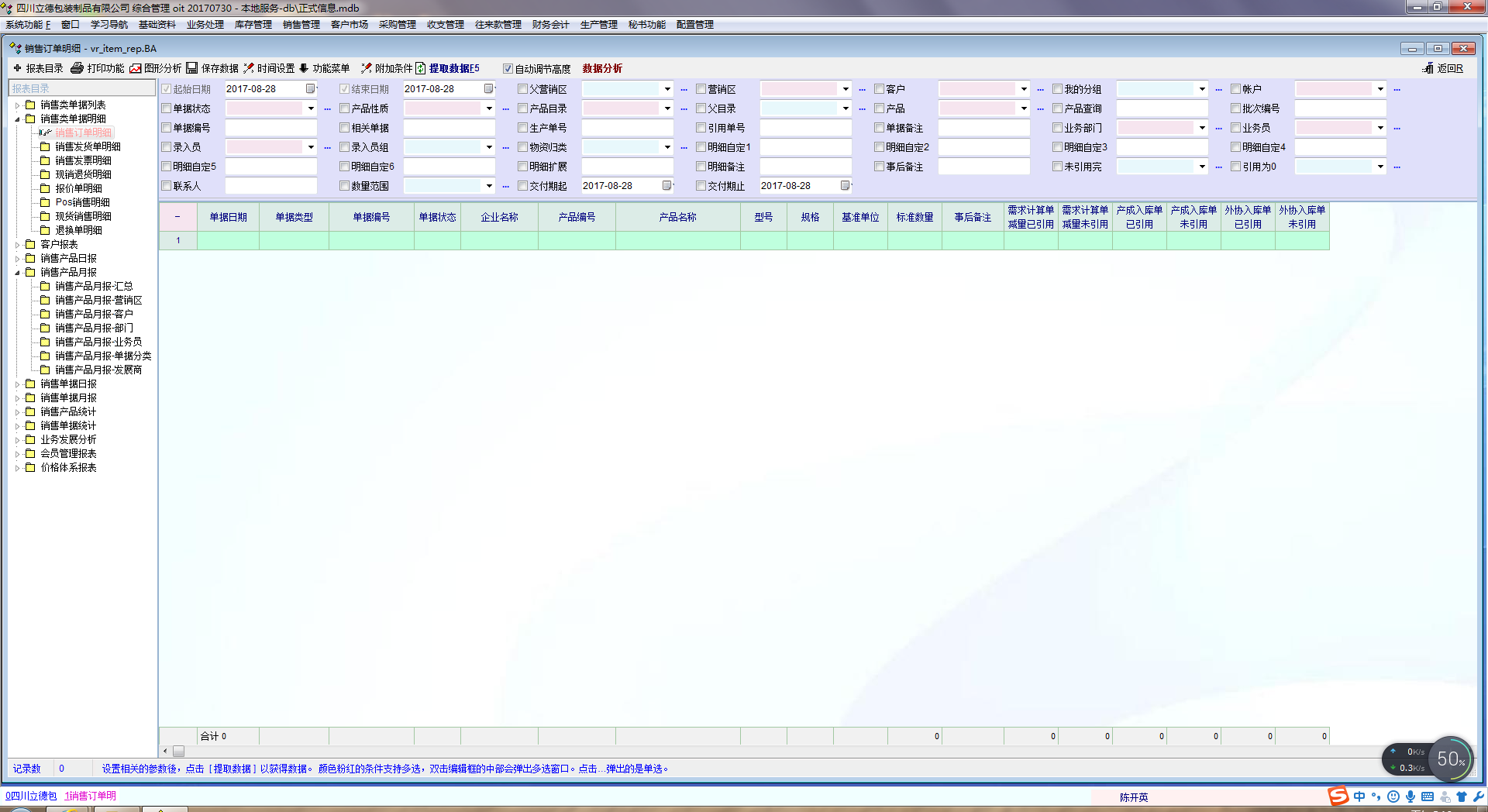Expand the 客户报表 tree node
This screenshot has height=812, width=1488.
[18, 245]
